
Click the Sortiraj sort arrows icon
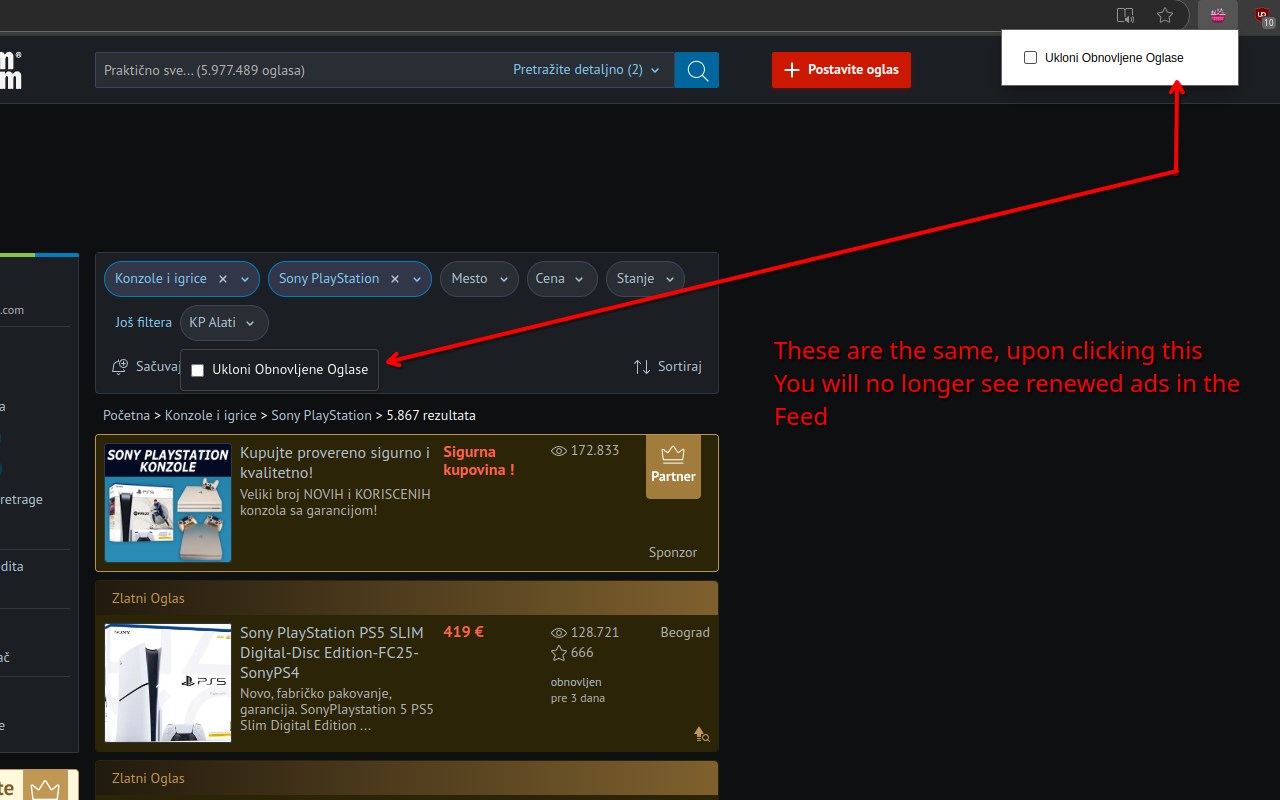(x=642, y=367)
